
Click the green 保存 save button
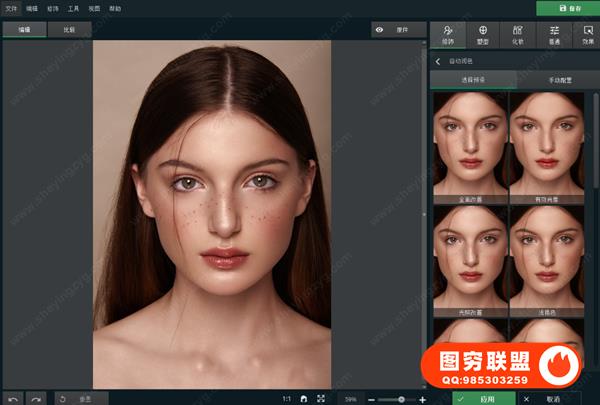pos(565,8)
